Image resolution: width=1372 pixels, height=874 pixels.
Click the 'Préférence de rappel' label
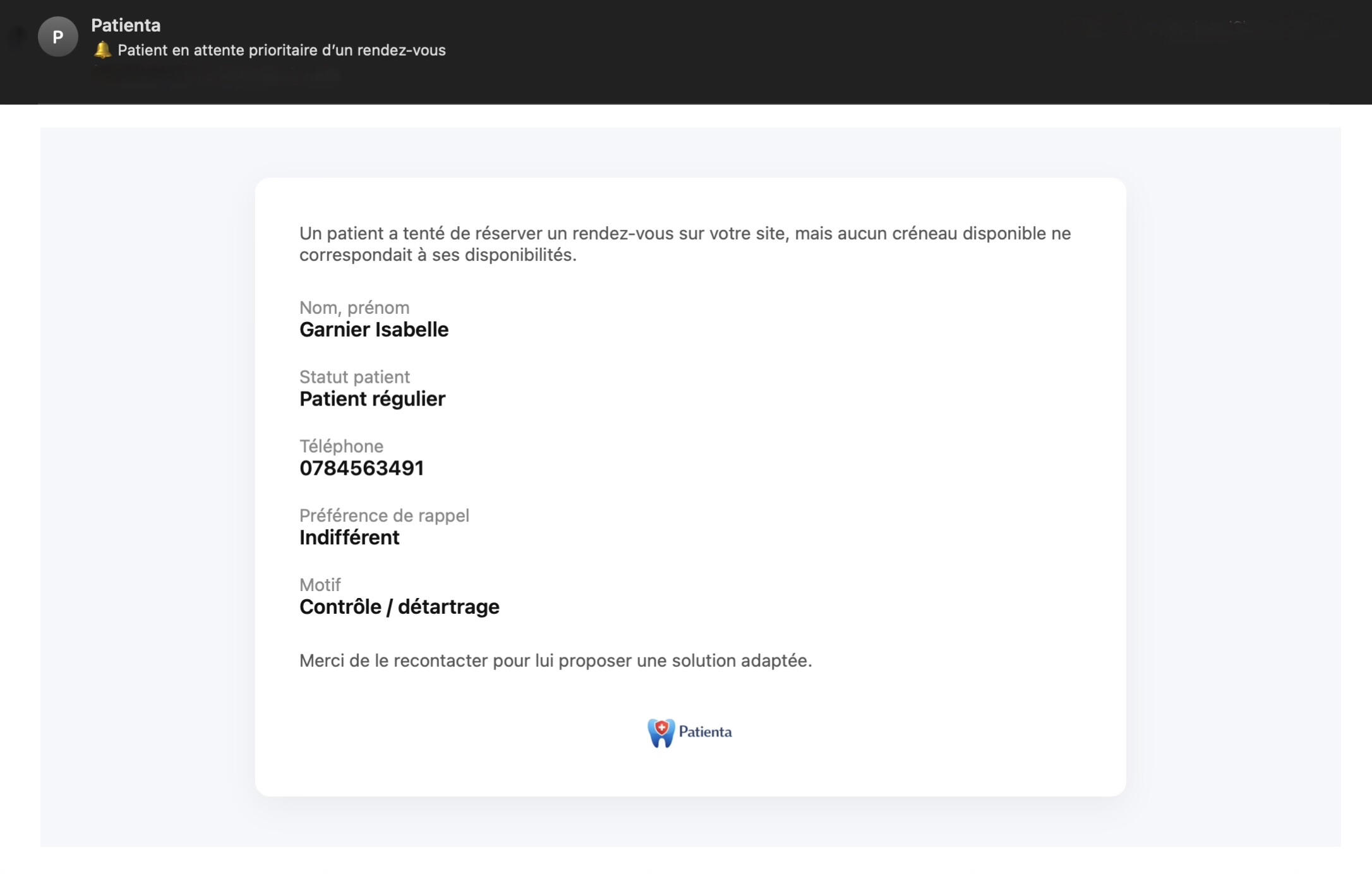pyautogui.click(x=384, y=515)
